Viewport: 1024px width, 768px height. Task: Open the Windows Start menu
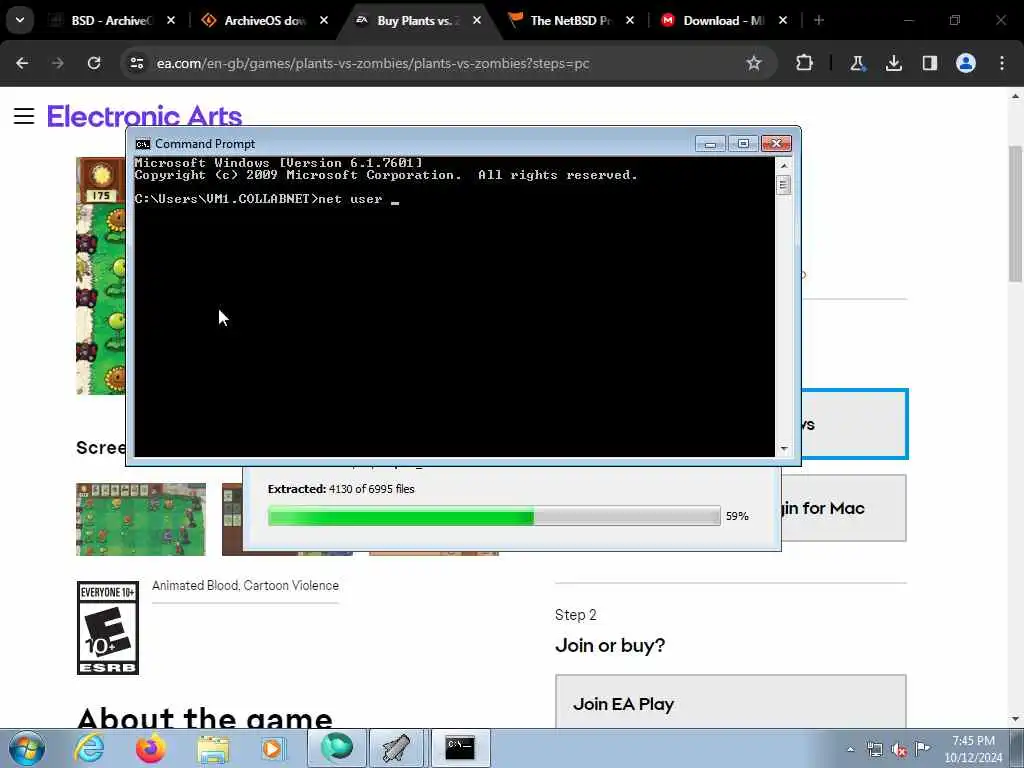coord(27,748)
